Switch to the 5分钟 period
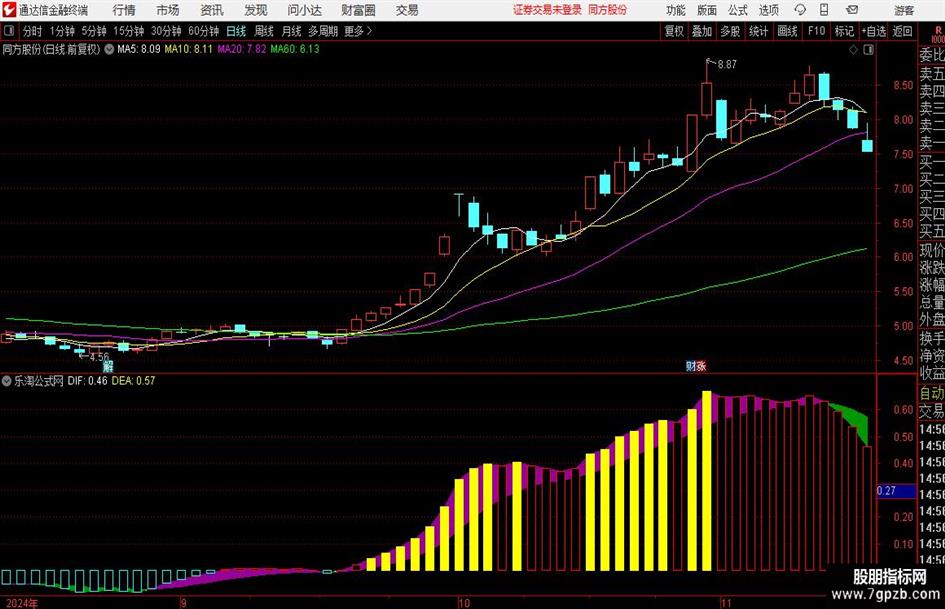This screenshot has width=945, height=609. coord(93,31)
